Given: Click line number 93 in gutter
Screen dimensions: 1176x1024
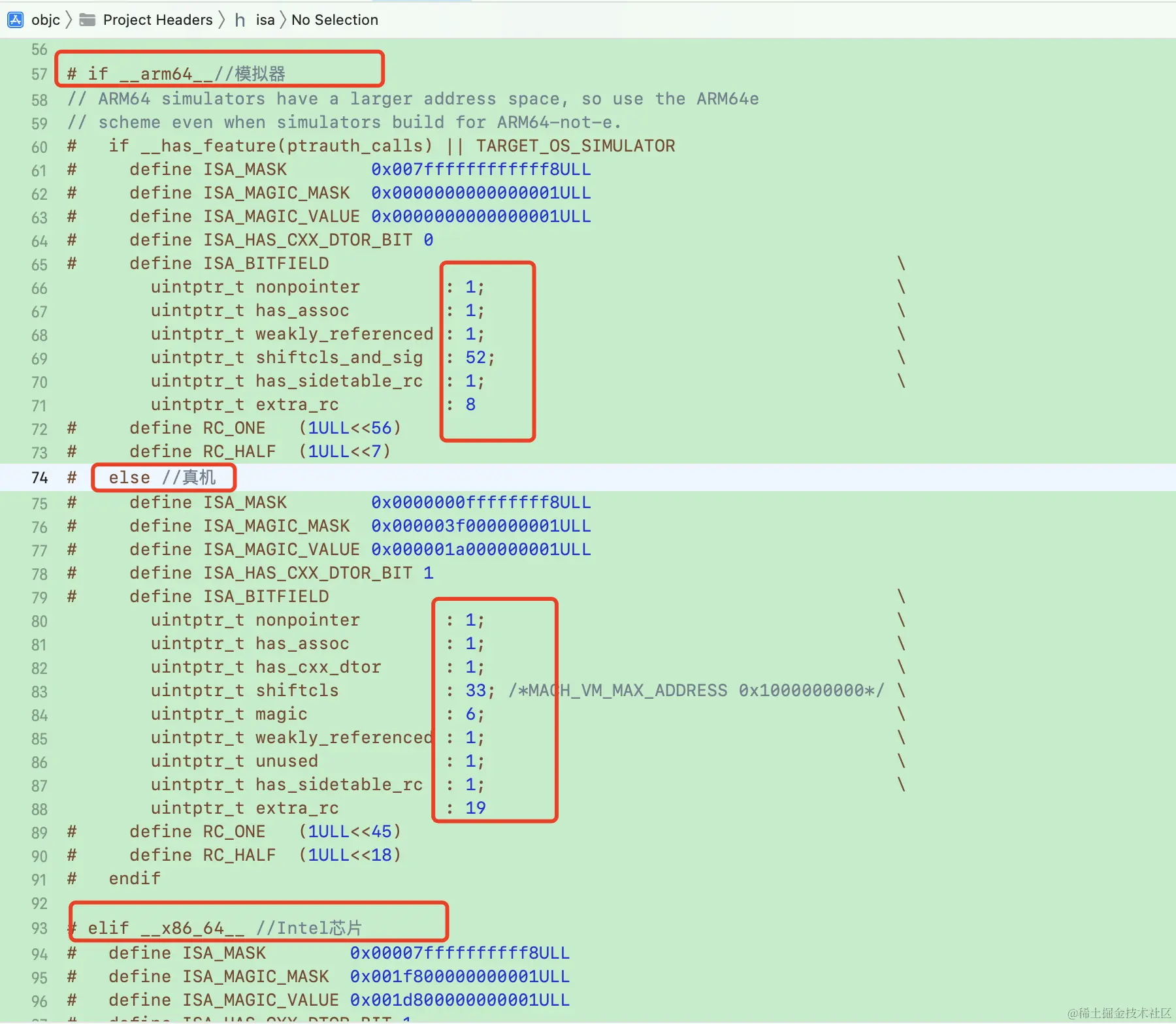Looking at the screenshot, I should tap(39, 929).
